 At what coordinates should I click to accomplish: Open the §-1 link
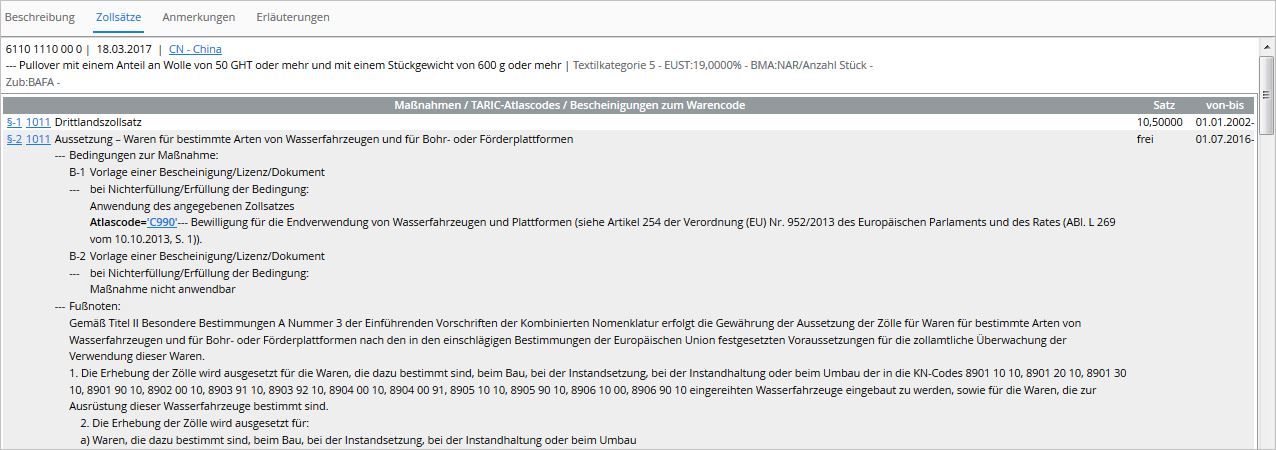pos(14,121)
